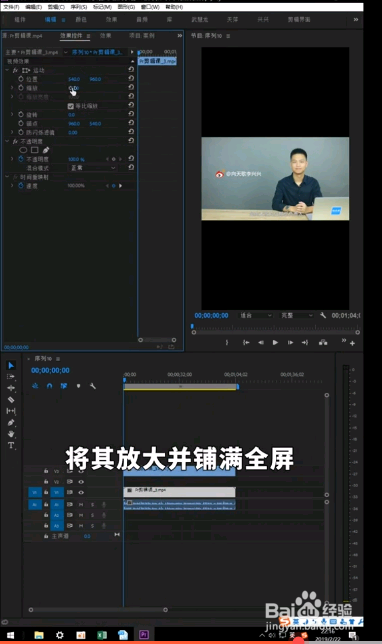
Task: Go to Out point in Program monitor
Action: click(x=305, y=343)
